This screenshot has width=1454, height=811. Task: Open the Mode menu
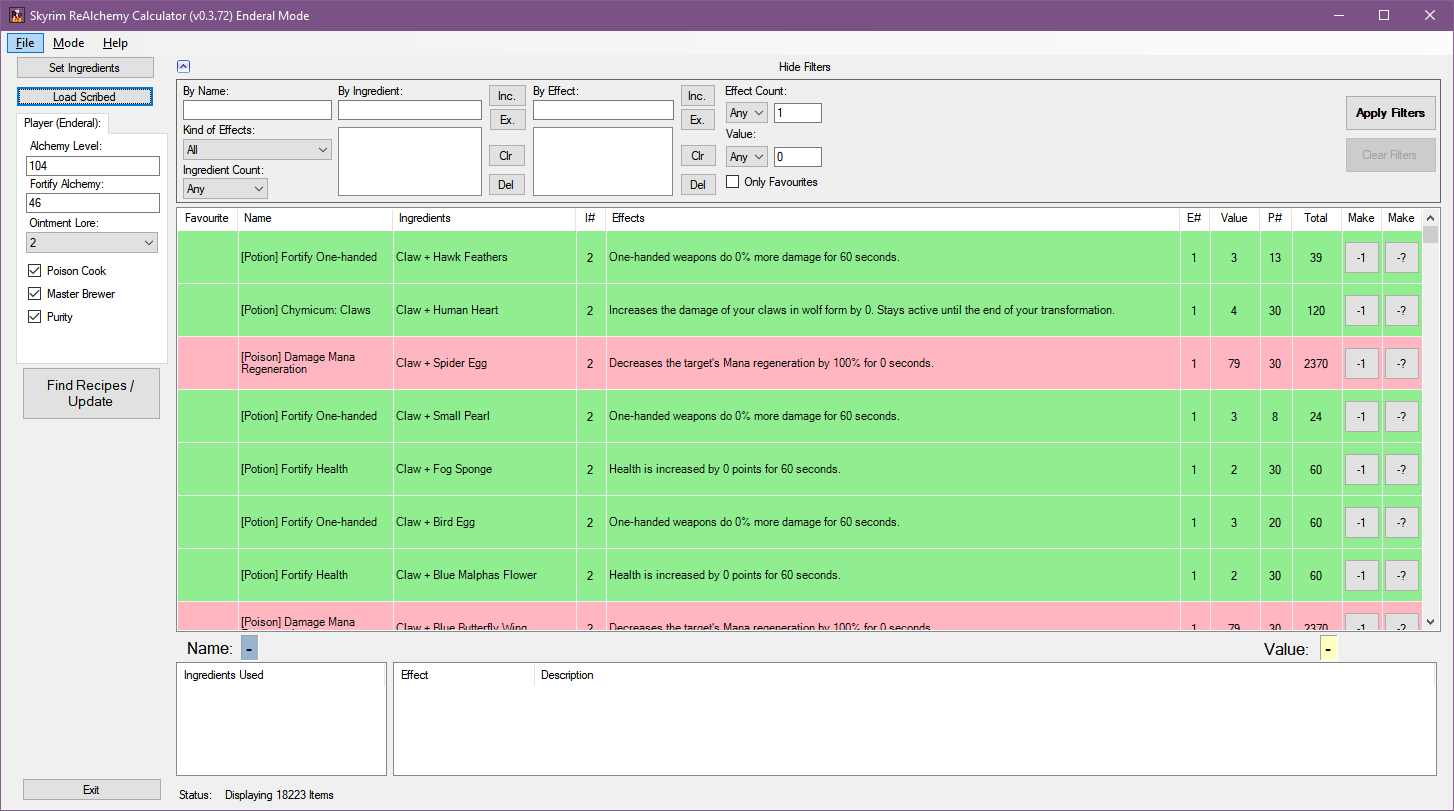[69, 43]
